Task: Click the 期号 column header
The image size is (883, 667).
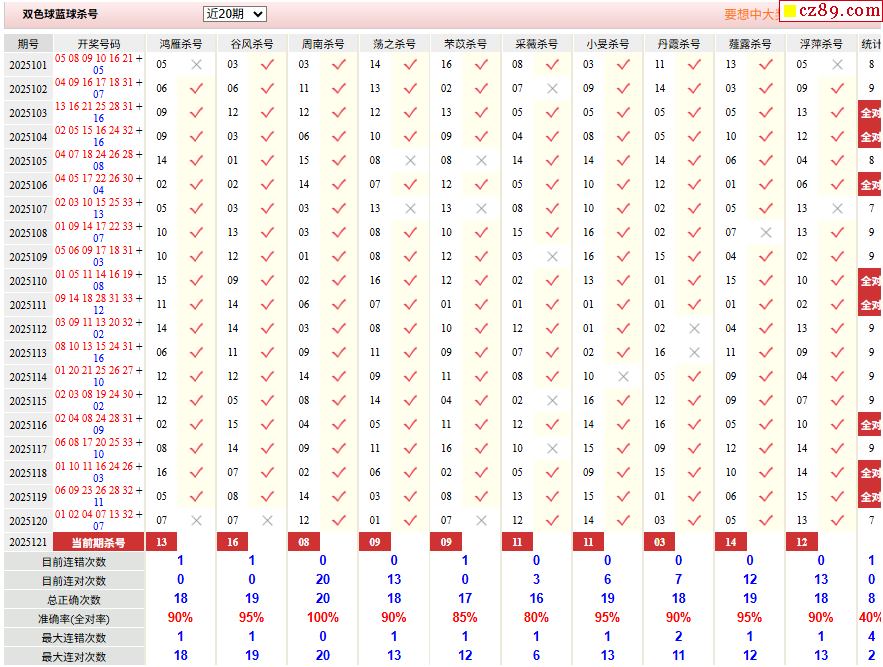Action: 28,44
